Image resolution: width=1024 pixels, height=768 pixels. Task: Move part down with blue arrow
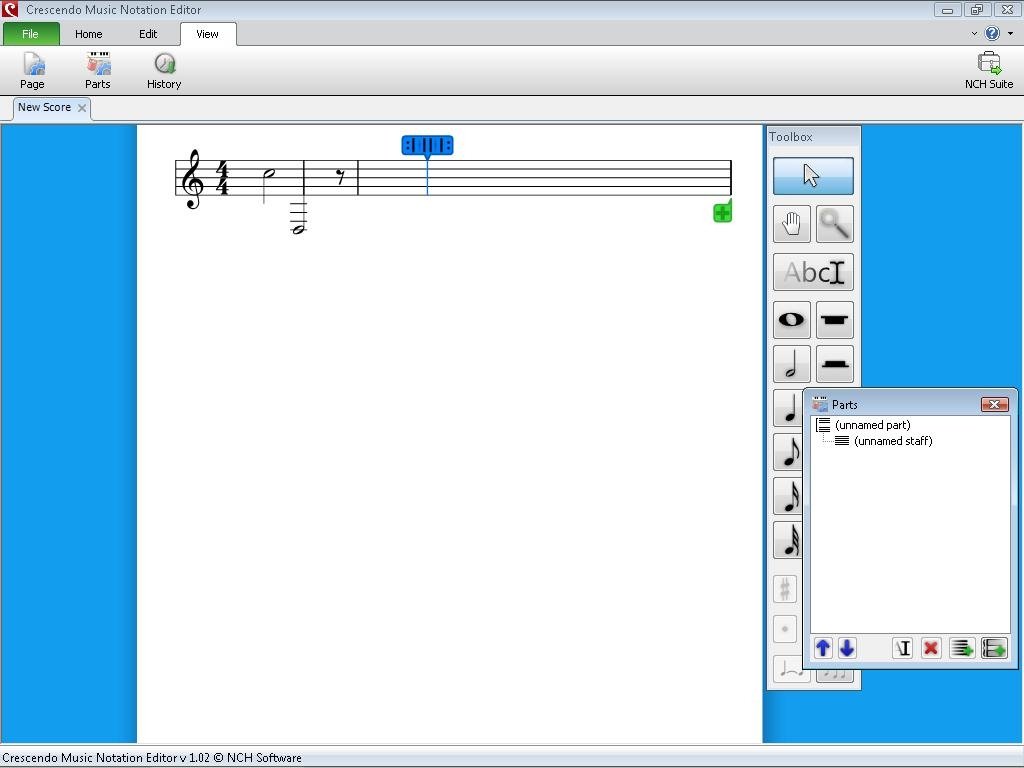point(847,648)
